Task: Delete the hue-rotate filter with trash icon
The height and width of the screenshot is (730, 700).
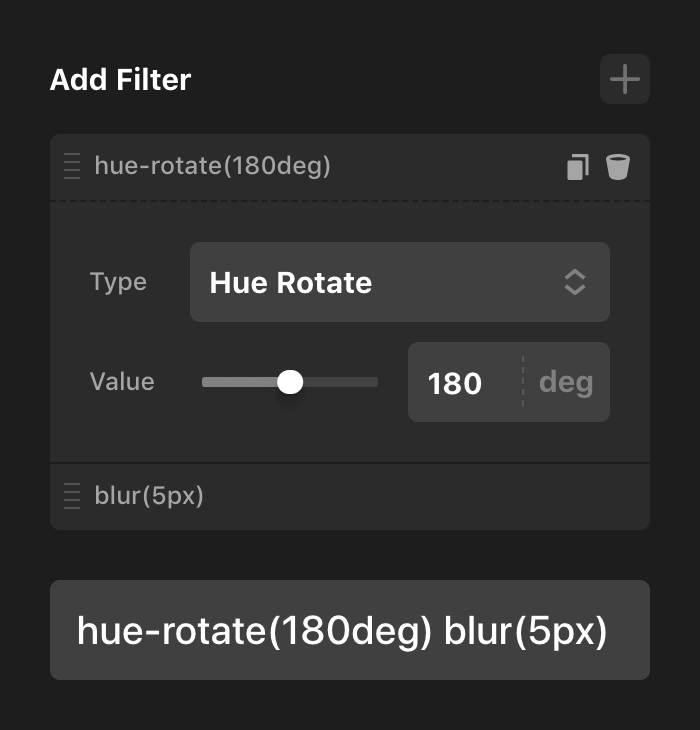Action: [618, 167]
